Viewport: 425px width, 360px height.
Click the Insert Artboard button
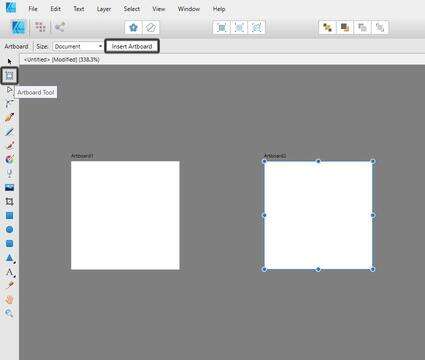tap(132, 46)
